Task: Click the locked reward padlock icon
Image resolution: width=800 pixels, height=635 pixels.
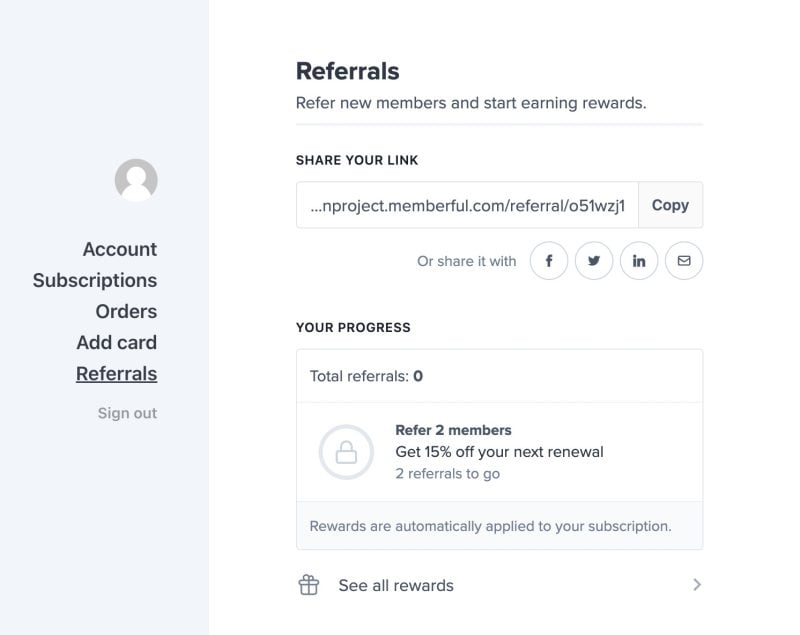Action: click(346, 452)
